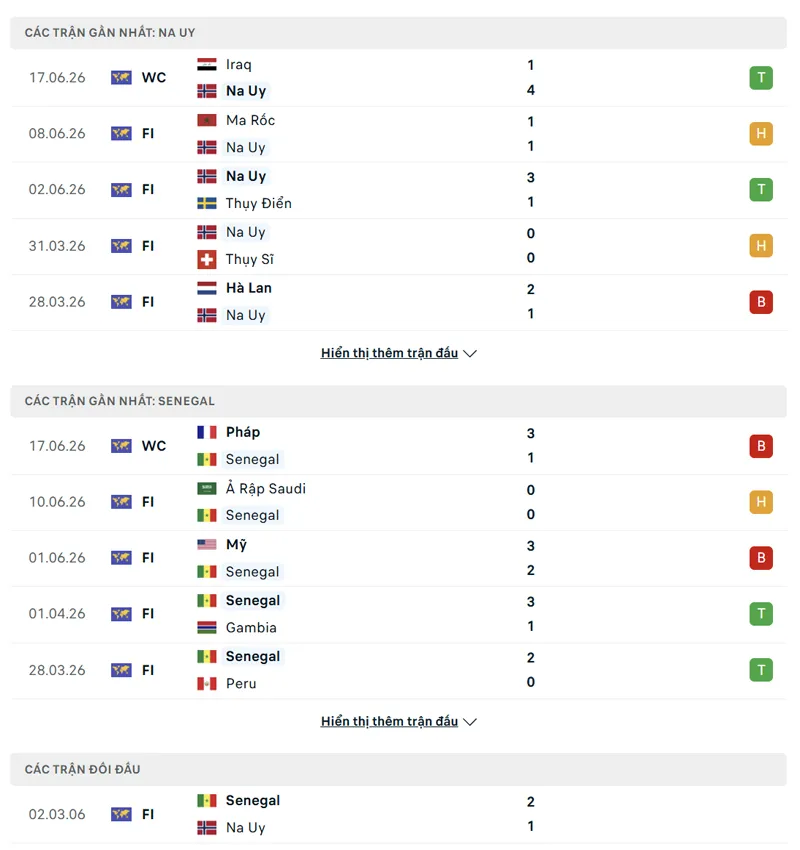Expand more Na Uy matches via chevron
Image resolution: width=800 pixels, height=850 pixels.
coord(470,353)
